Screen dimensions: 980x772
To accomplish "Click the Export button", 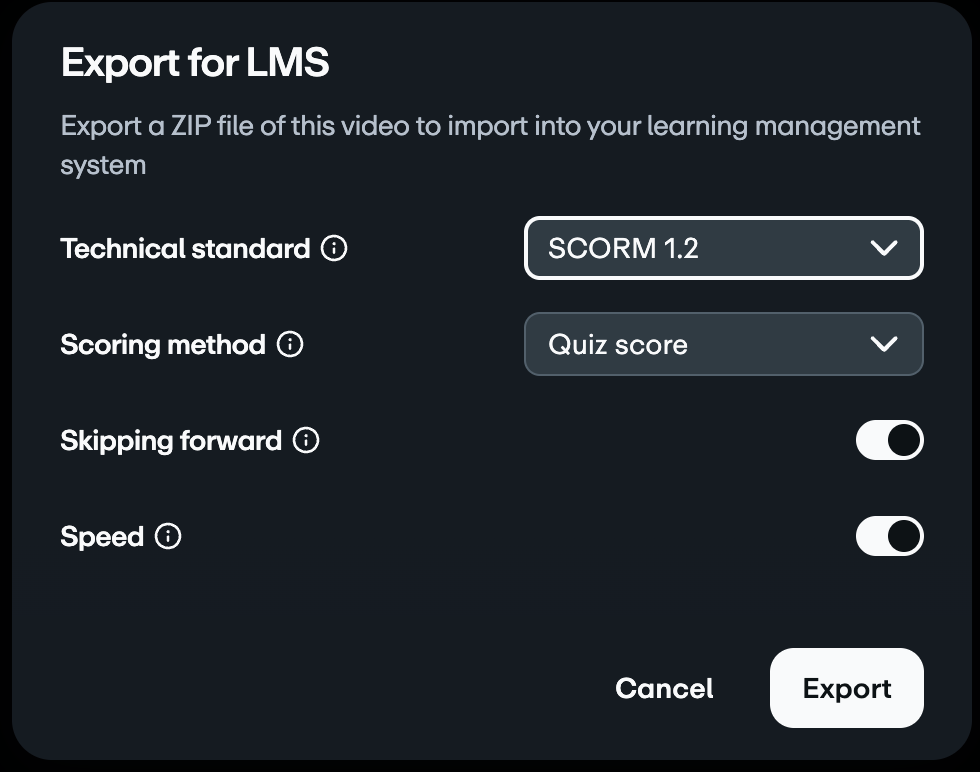I will [847, 688].
